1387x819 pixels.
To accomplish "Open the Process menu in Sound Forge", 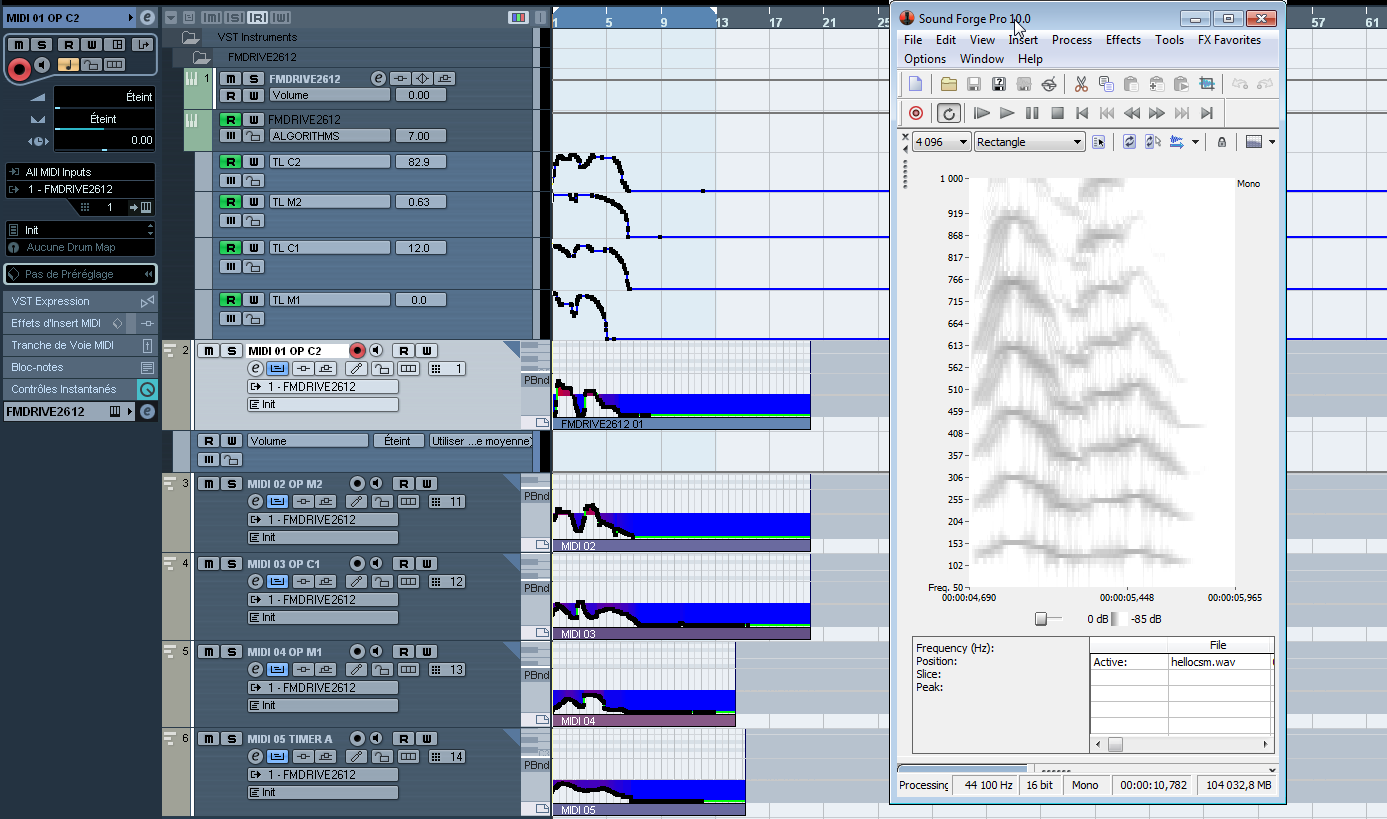I will [x=1071, y=40].
